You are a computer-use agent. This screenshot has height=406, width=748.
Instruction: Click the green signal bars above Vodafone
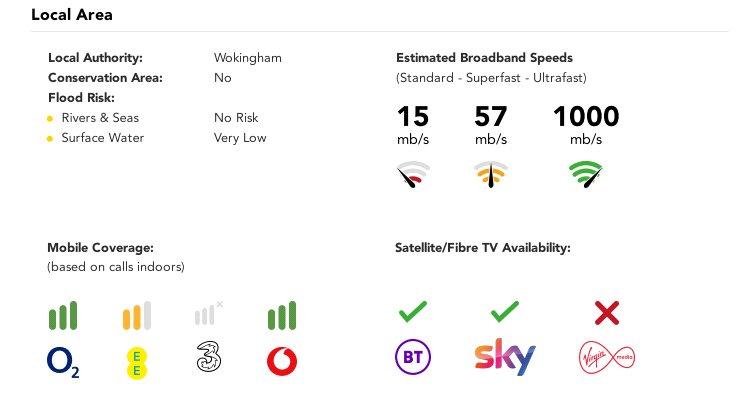[282, 315]
